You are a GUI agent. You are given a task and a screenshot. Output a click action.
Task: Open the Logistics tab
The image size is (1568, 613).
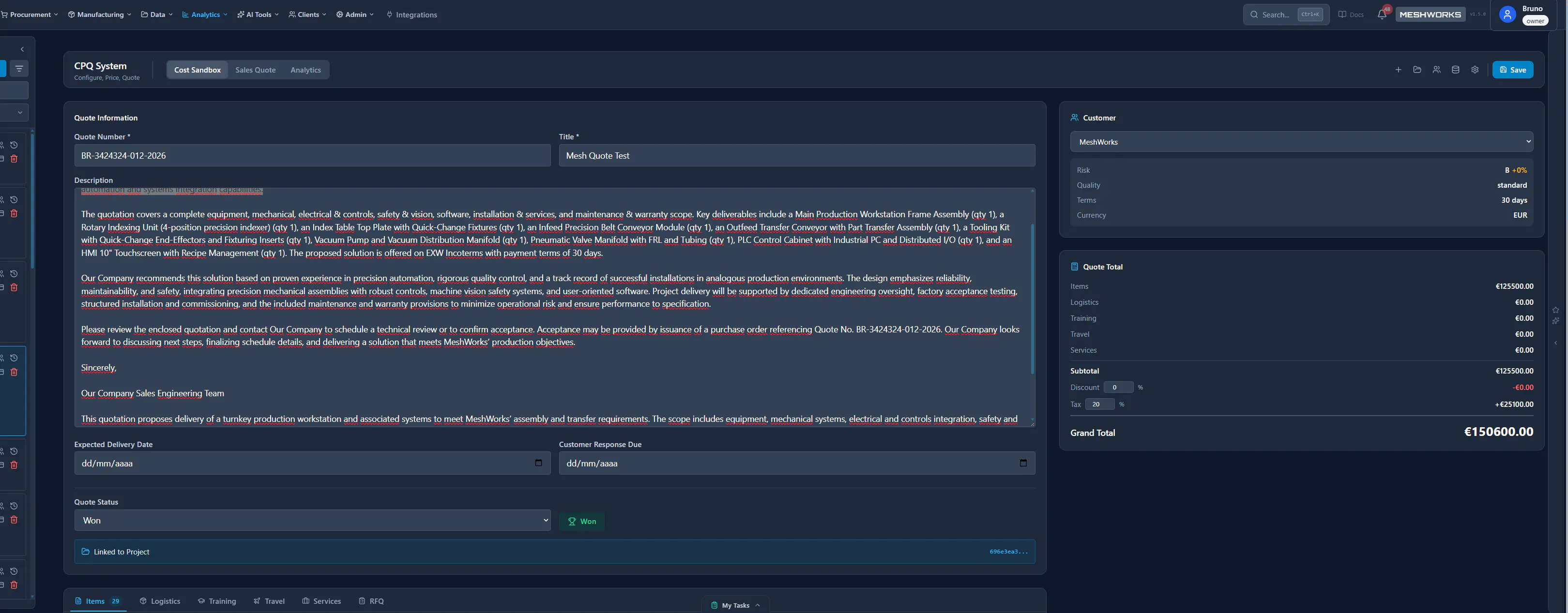click(x=160, y=601)
